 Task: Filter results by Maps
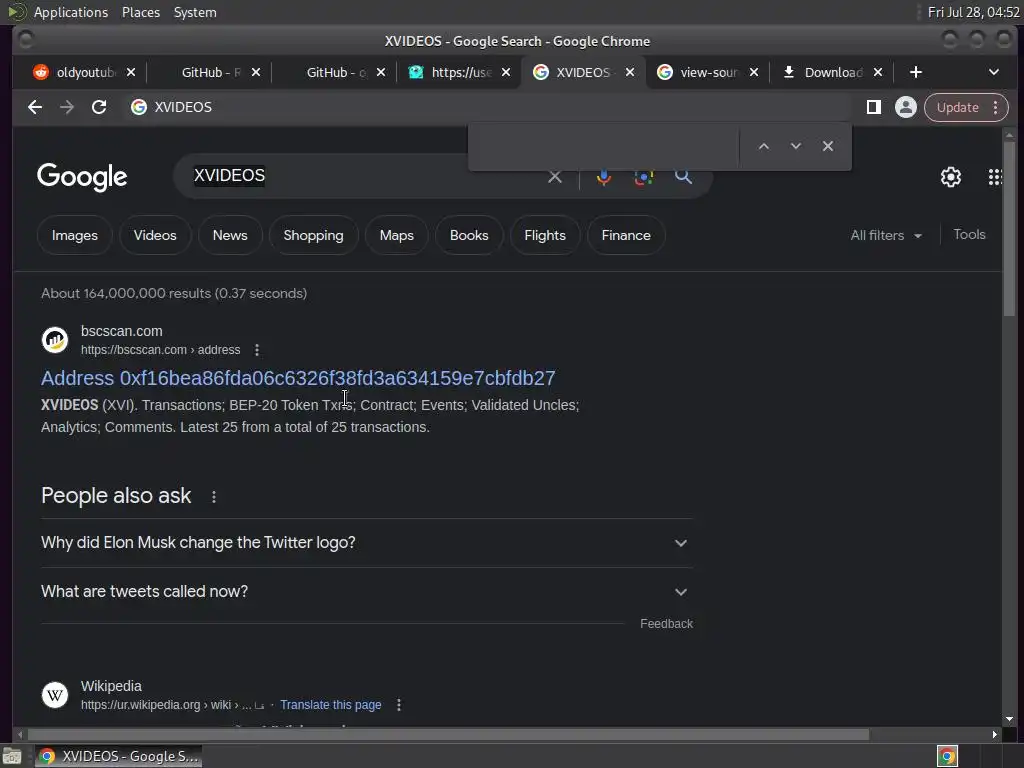(396, 235)
